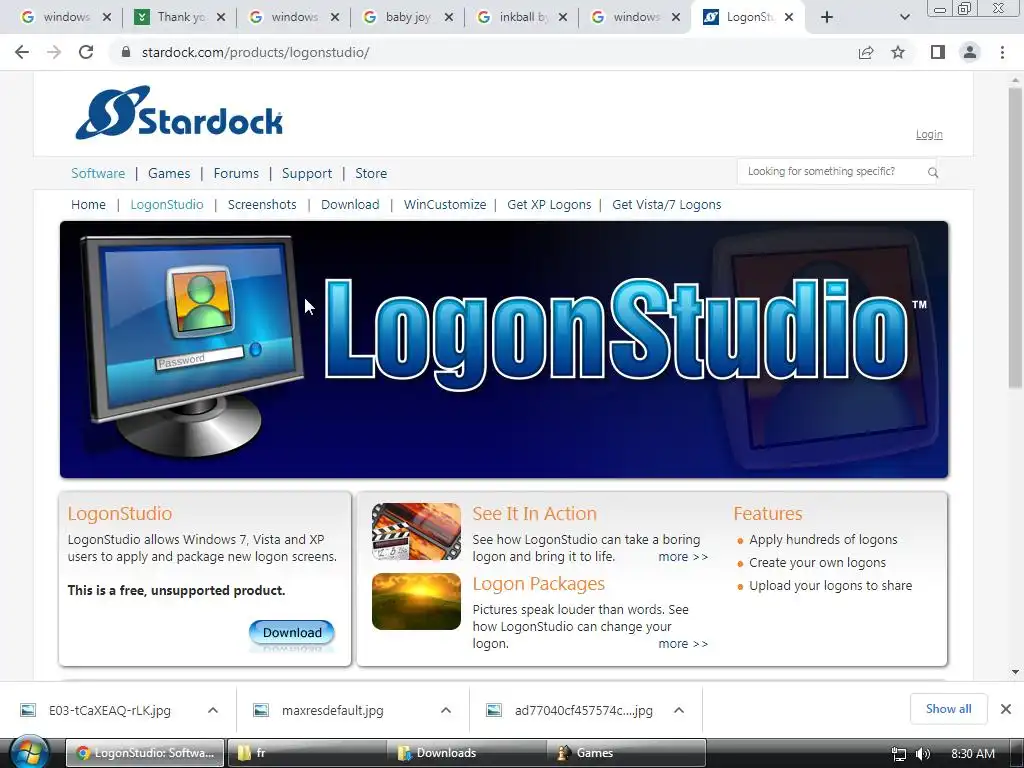The height and width of the screenshot is (768, 1024).
Task: Click the 'Apply hundreds of logons' feature text
Action: tap(823, 539)
